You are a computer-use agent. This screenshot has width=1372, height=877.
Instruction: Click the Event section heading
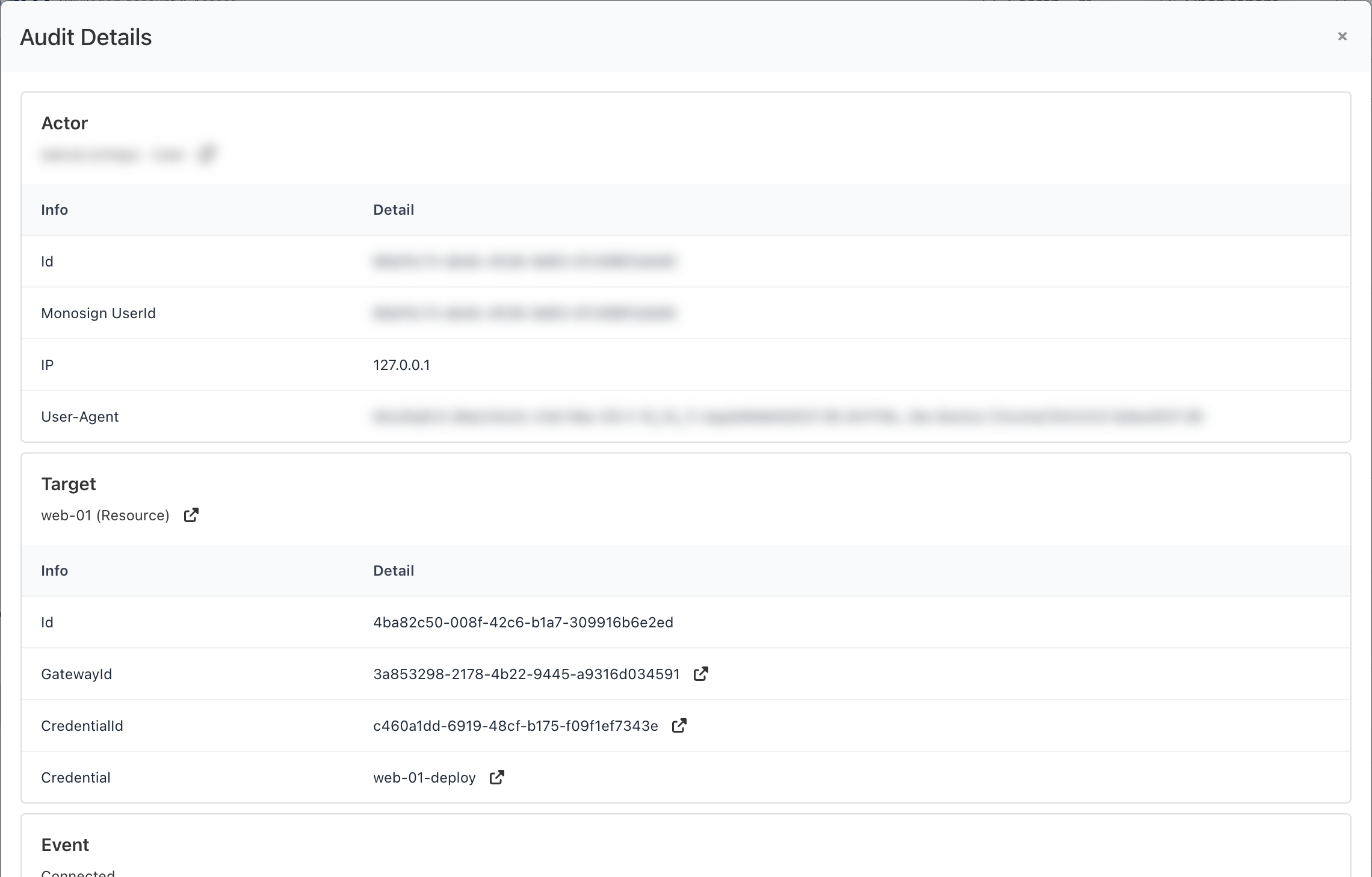point(65,845)
